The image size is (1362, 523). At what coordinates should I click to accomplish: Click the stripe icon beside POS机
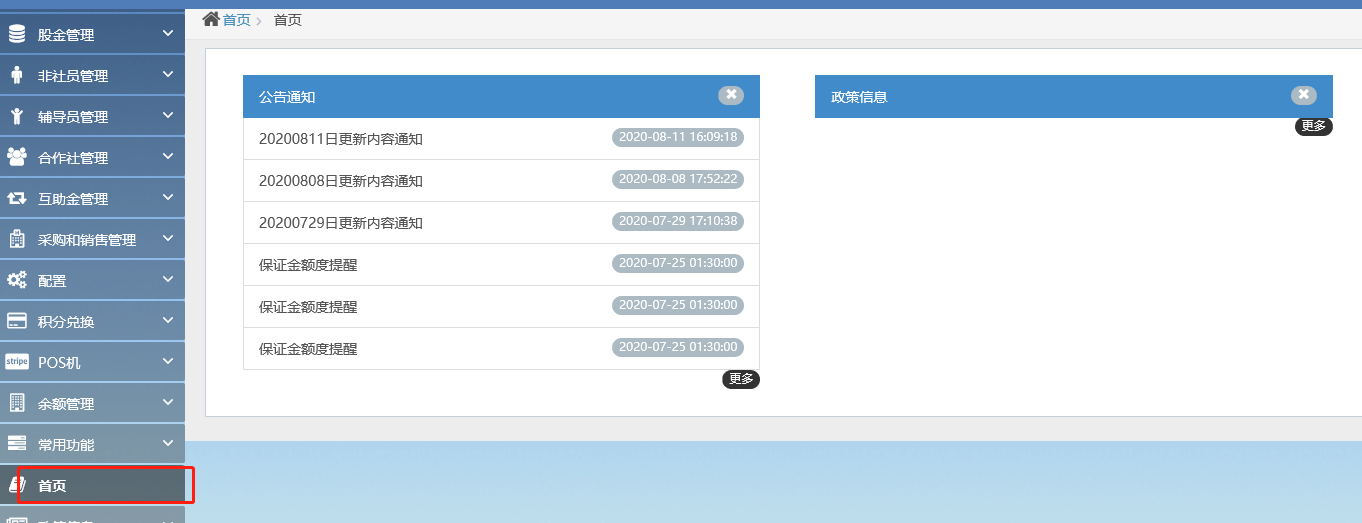16,362
